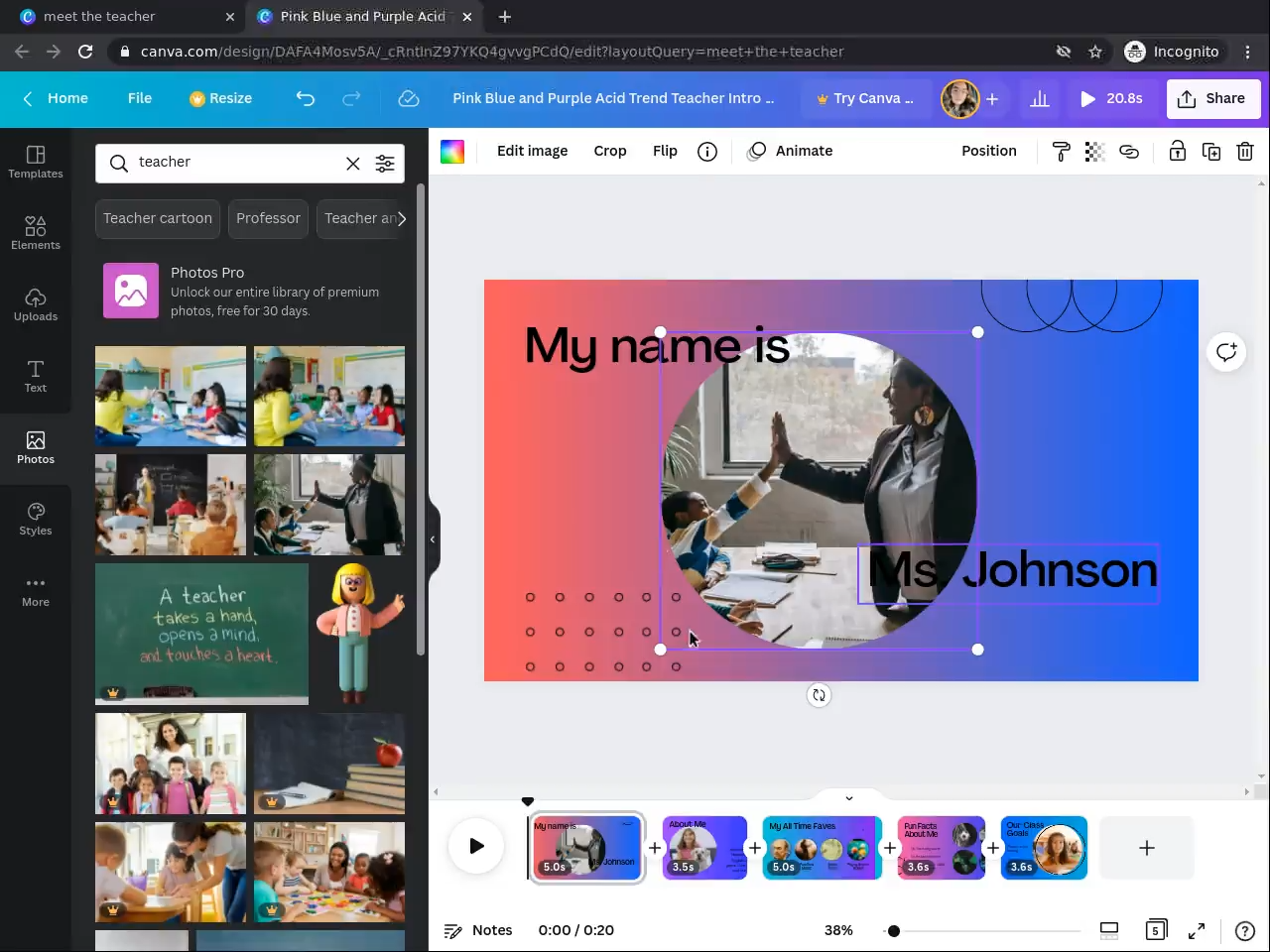This screenshot has height=952, width=1270.
Task: Open the Animate options
Action: 791,151
